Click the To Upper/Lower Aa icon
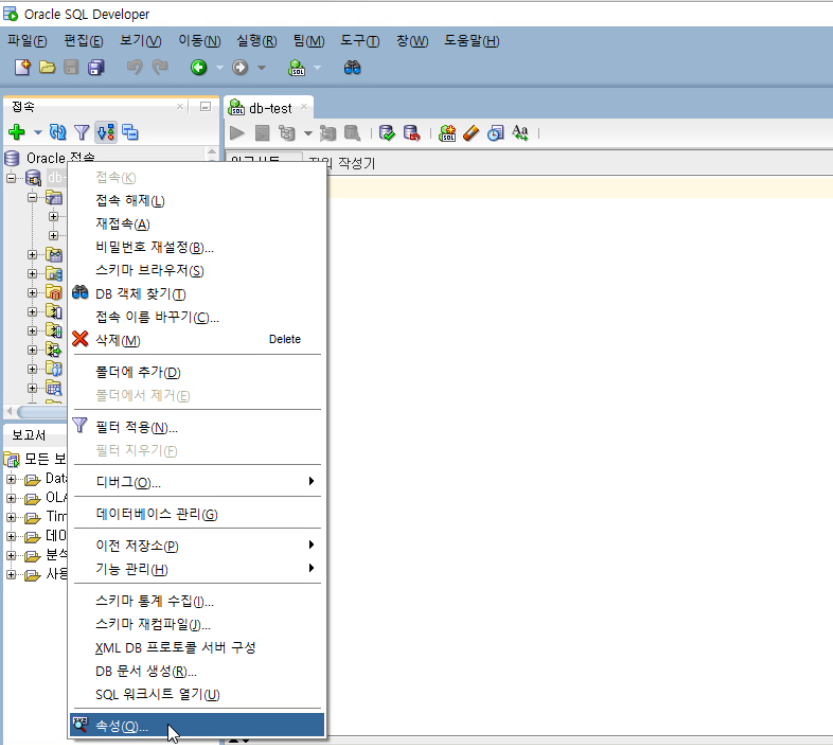The width and height of the screenshot is (833, 745). 520,133
